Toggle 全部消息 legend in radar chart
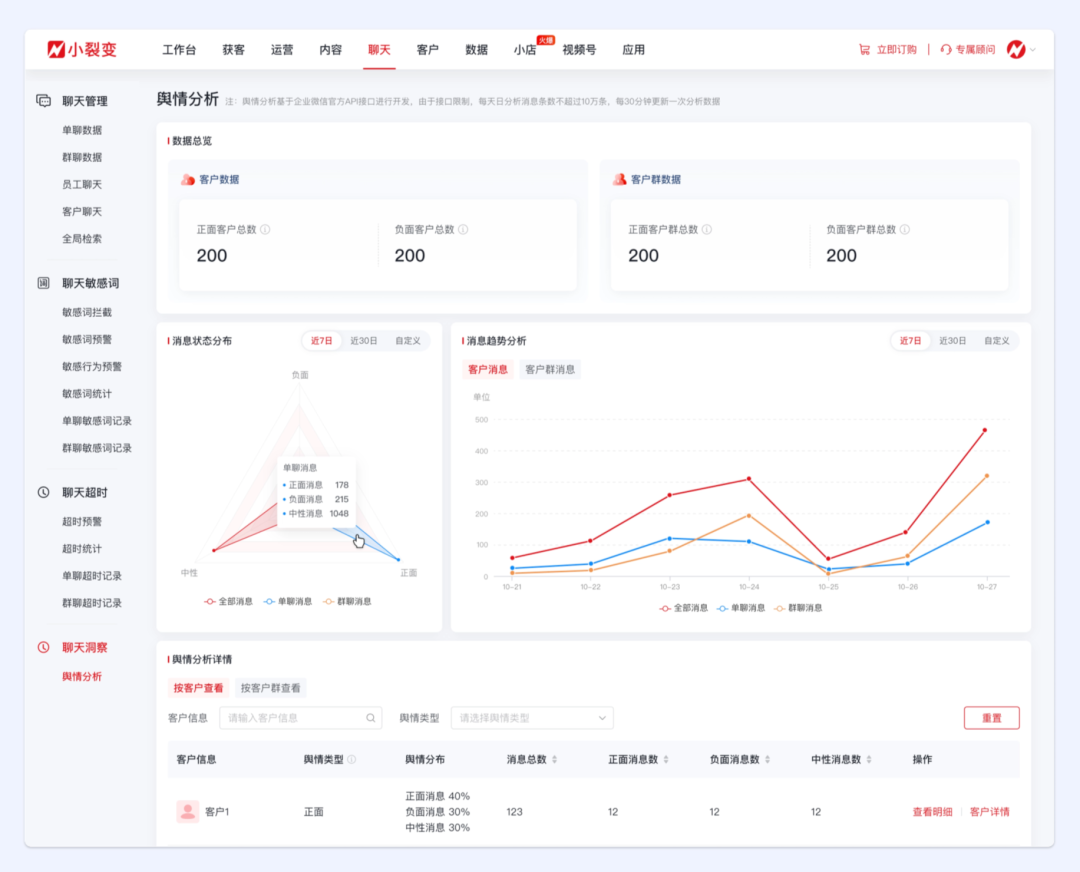This screenshot has width=1080, height=872. (229, 601)
